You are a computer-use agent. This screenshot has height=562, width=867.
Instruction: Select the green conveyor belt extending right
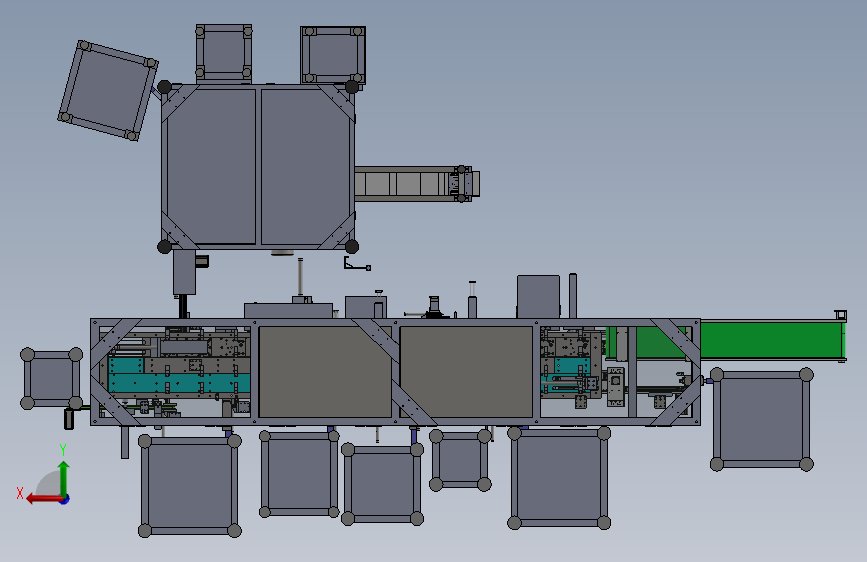point(772,341)
